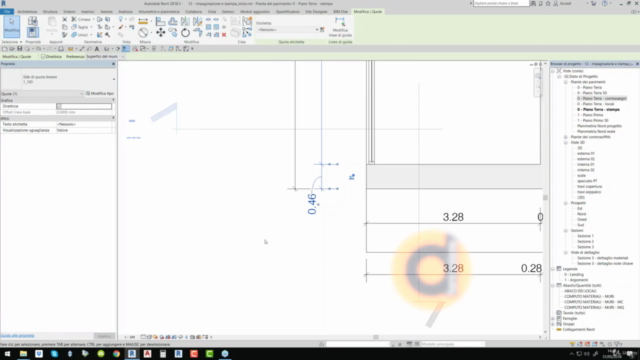Viewport: 640px width, 360px height.
Task: Expand the Piante dei controsoffitti node
Action: [x=566, y=137]
